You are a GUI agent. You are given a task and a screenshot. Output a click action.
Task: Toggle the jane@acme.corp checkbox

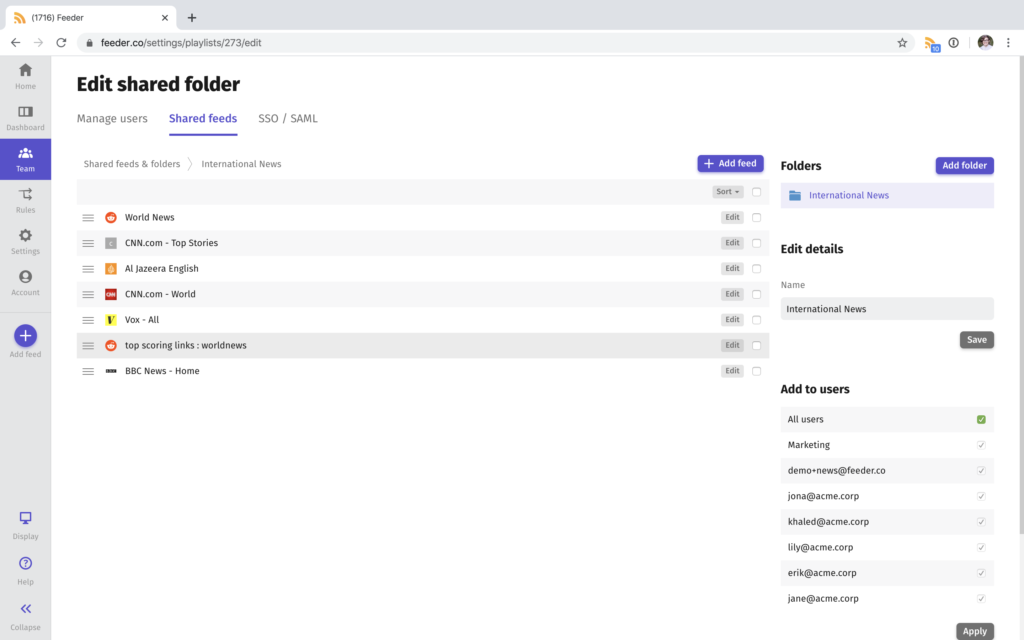[981, 598]
